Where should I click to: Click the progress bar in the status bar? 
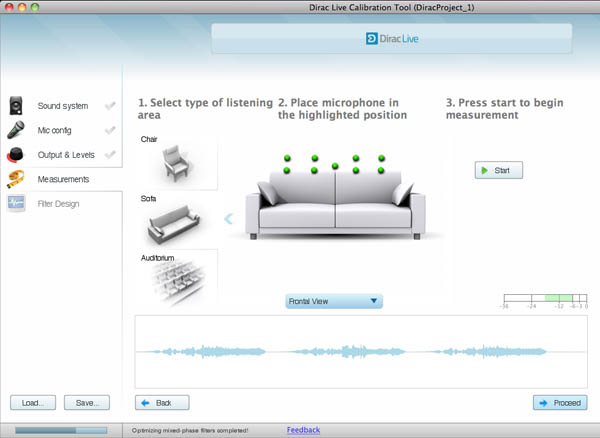61,431
